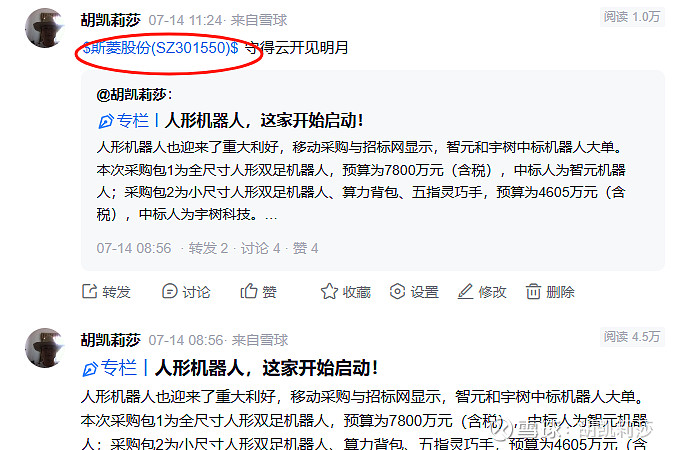Viewport: 673px width, 450px height.
Task: Delete the post using 删除 trash icon
Action: click(534, 291)
